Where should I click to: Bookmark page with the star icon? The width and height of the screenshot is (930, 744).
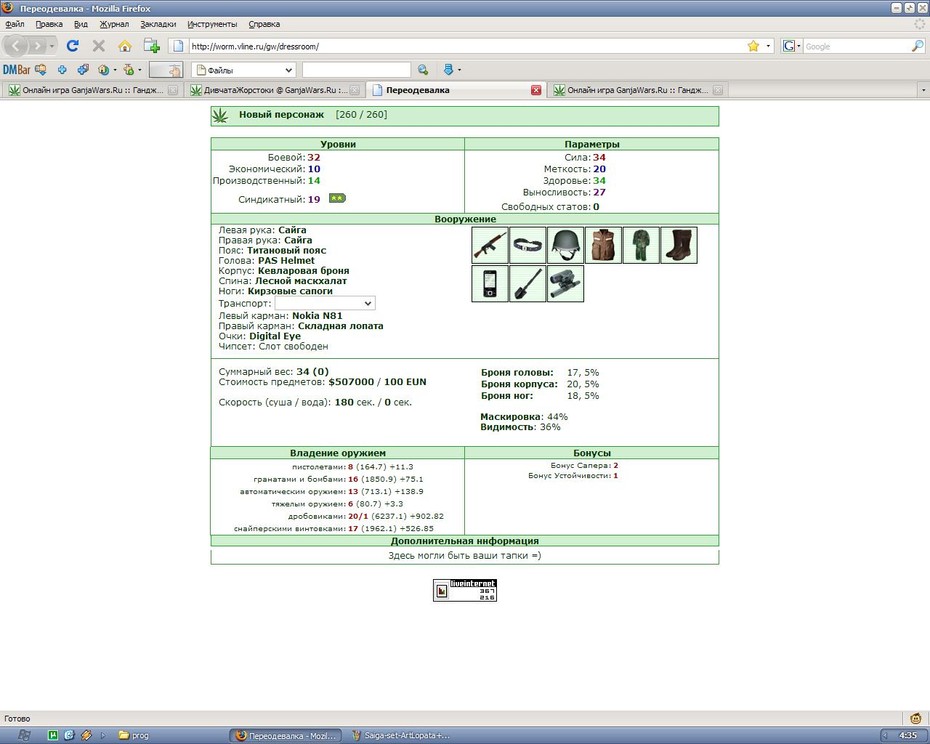(753, 46)
